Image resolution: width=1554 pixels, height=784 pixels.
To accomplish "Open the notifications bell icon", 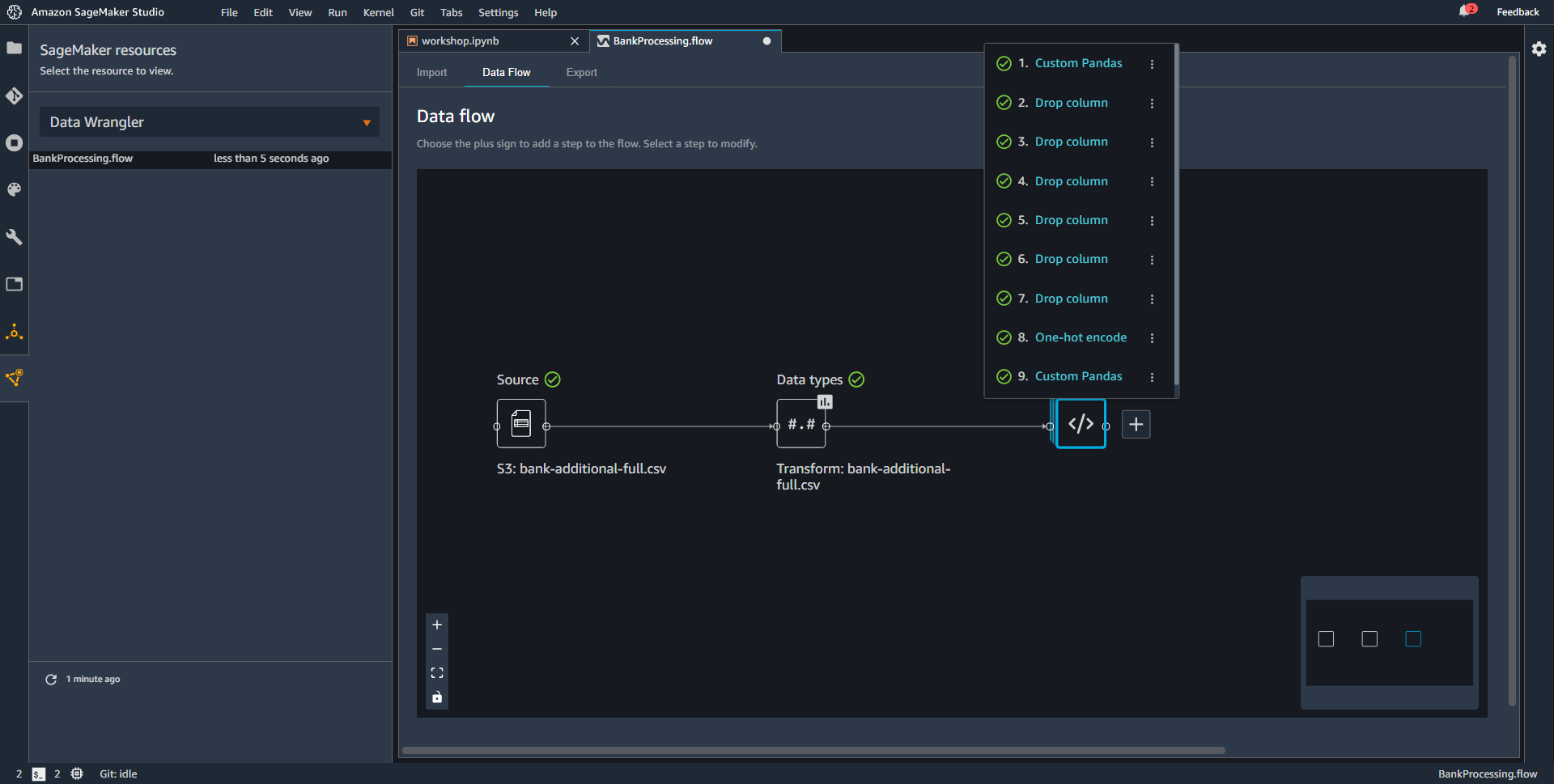I will pyautogui.click(x=1466, y=11).
